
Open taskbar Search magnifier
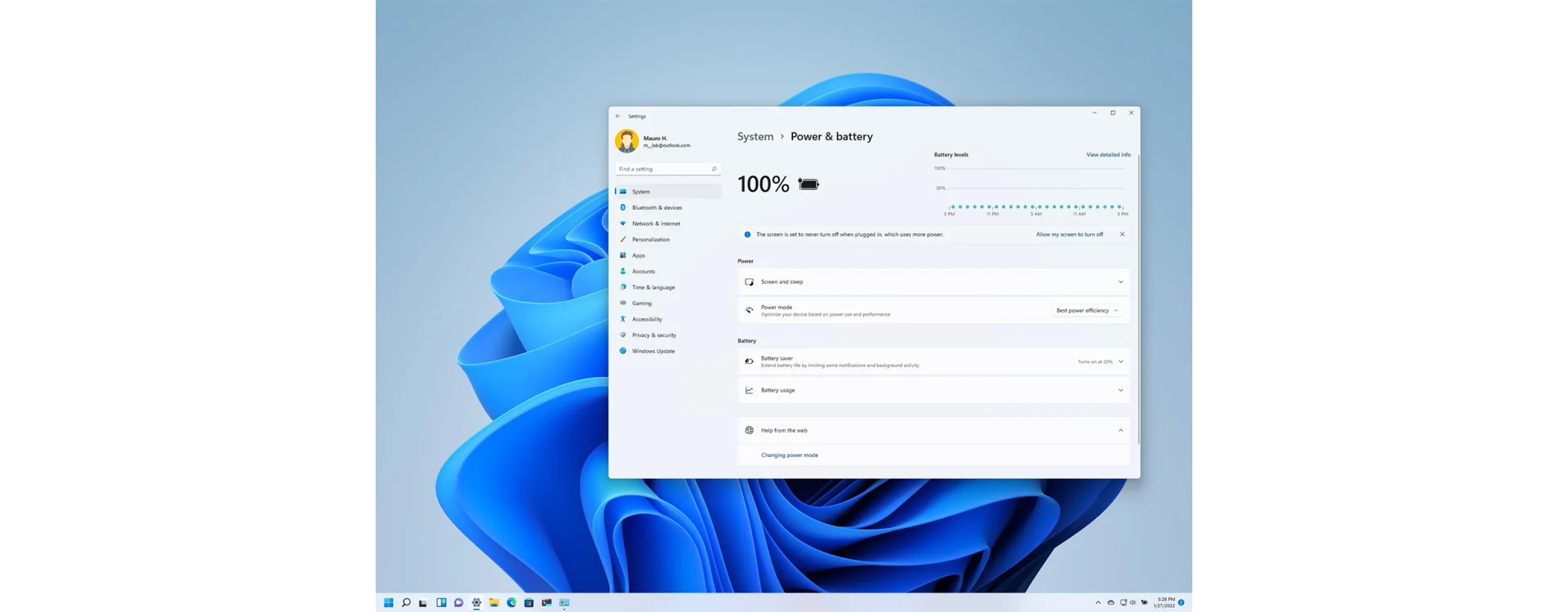tap(406, 603)
